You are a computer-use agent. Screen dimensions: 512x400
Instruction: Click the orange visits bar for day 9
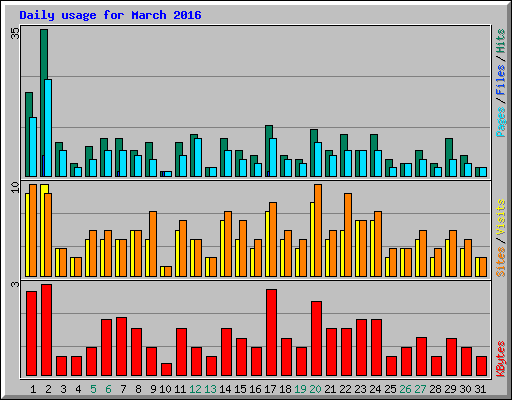(x=153, y=244)
